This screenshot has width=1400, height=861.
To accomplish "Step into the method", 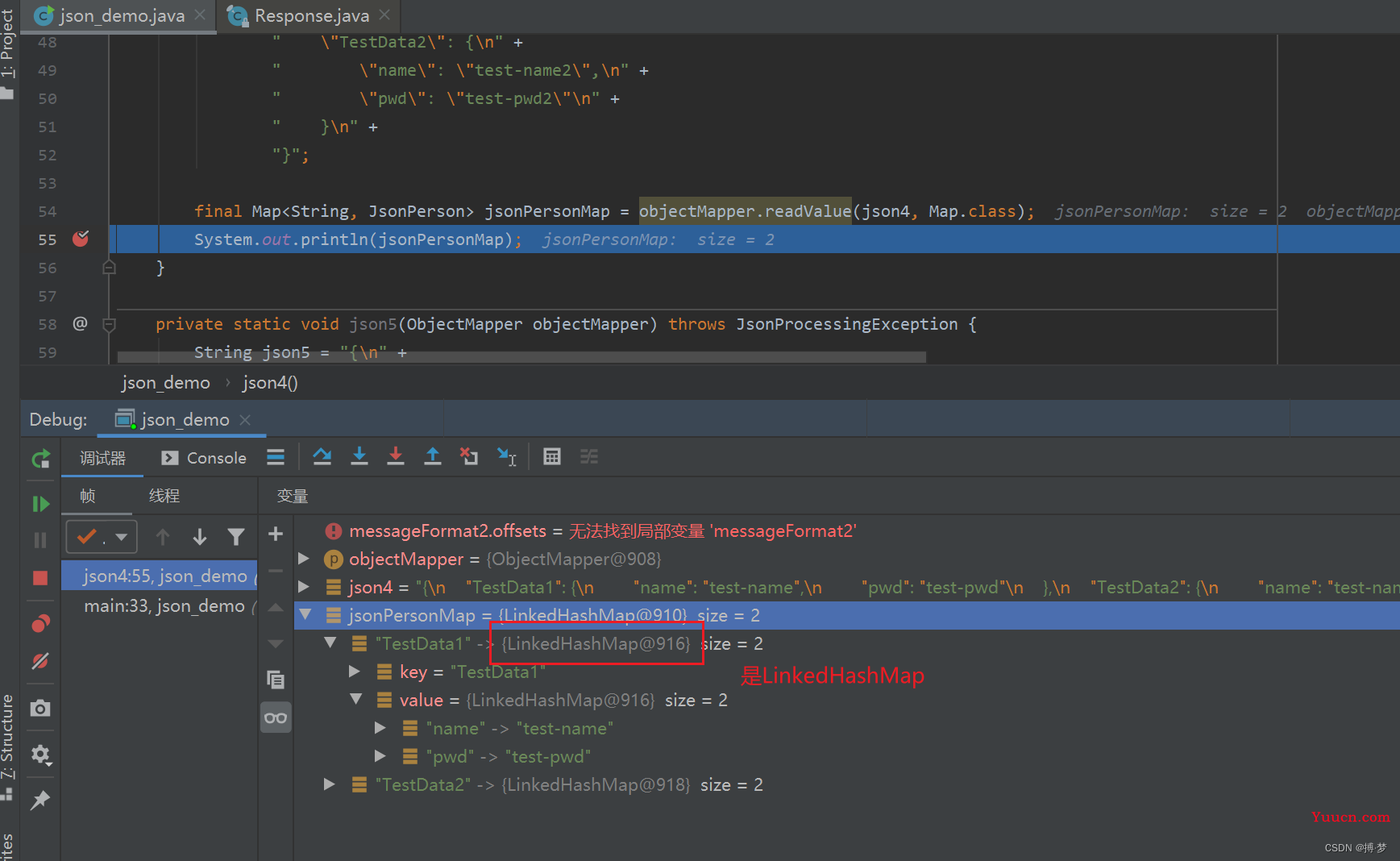I will (x=359, y=457).
